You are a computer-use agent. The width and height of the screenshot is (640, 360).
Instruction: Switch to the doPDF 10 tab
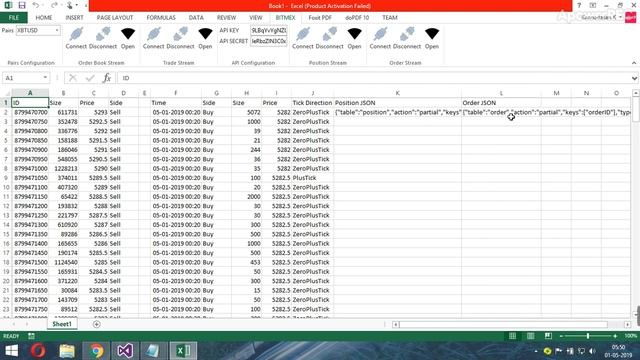(357, 18)
